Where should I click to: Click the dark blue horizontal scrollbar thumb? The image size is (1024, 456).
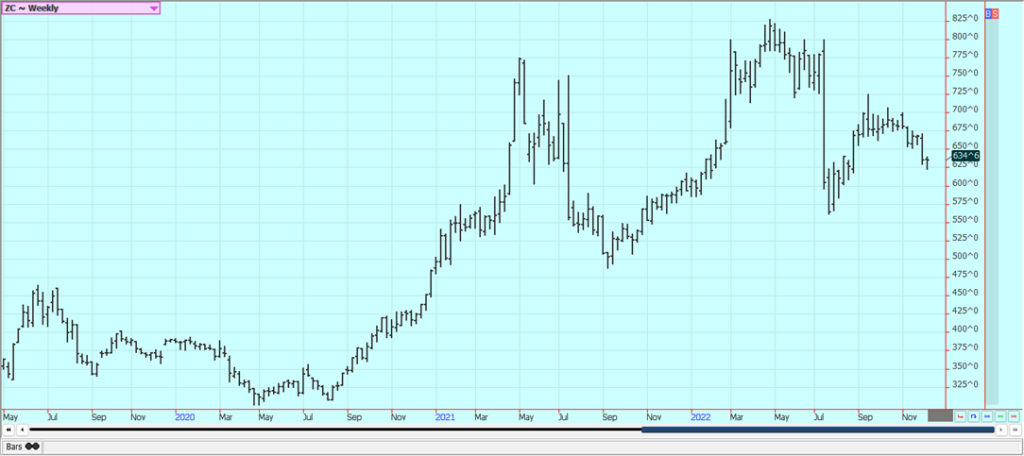tap(818, 430)
